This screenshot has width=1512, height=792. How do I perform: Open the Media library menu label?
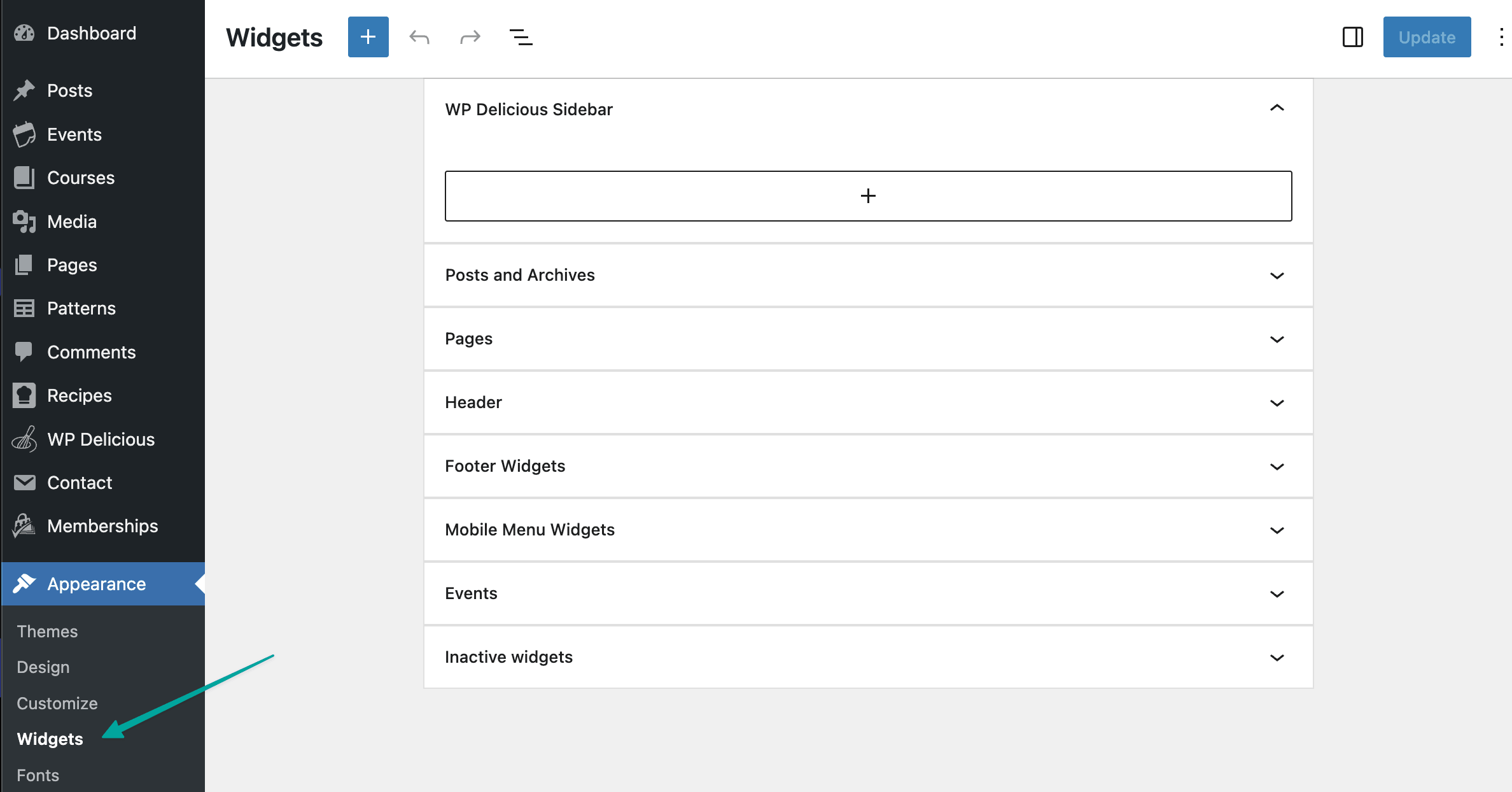(72, 222)
